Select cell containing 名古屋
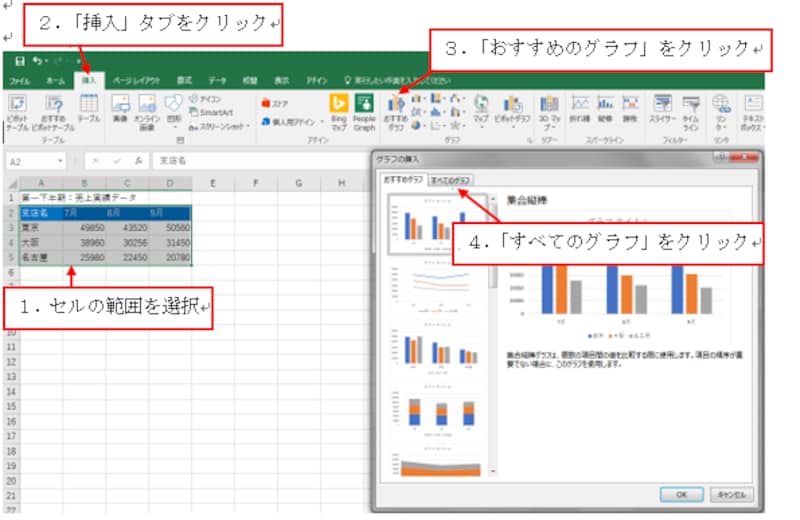Screen dimensions: 800x520 [x=41, y=258]
